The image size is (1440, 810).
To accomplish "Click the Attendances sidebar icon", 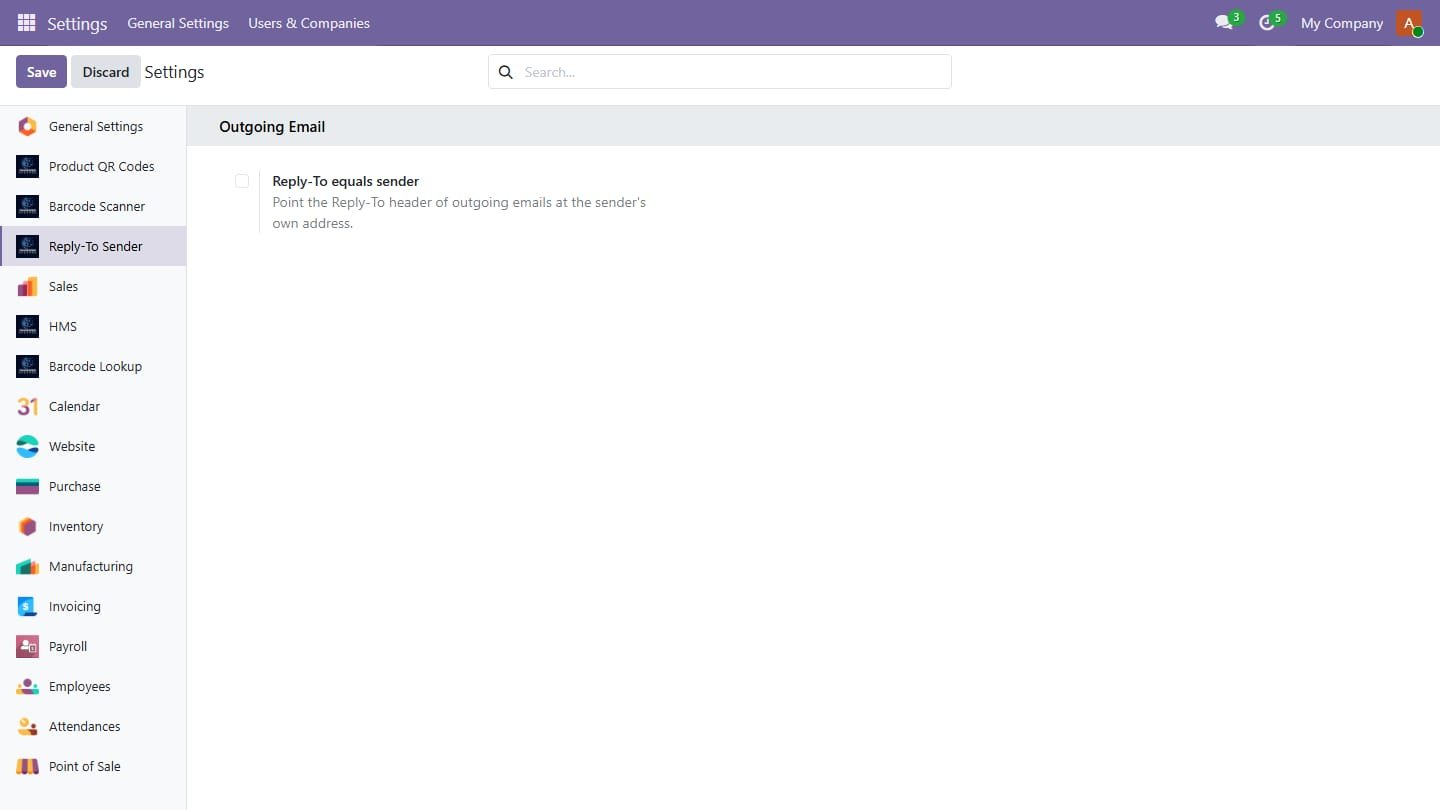I will (x=28, y=727).
